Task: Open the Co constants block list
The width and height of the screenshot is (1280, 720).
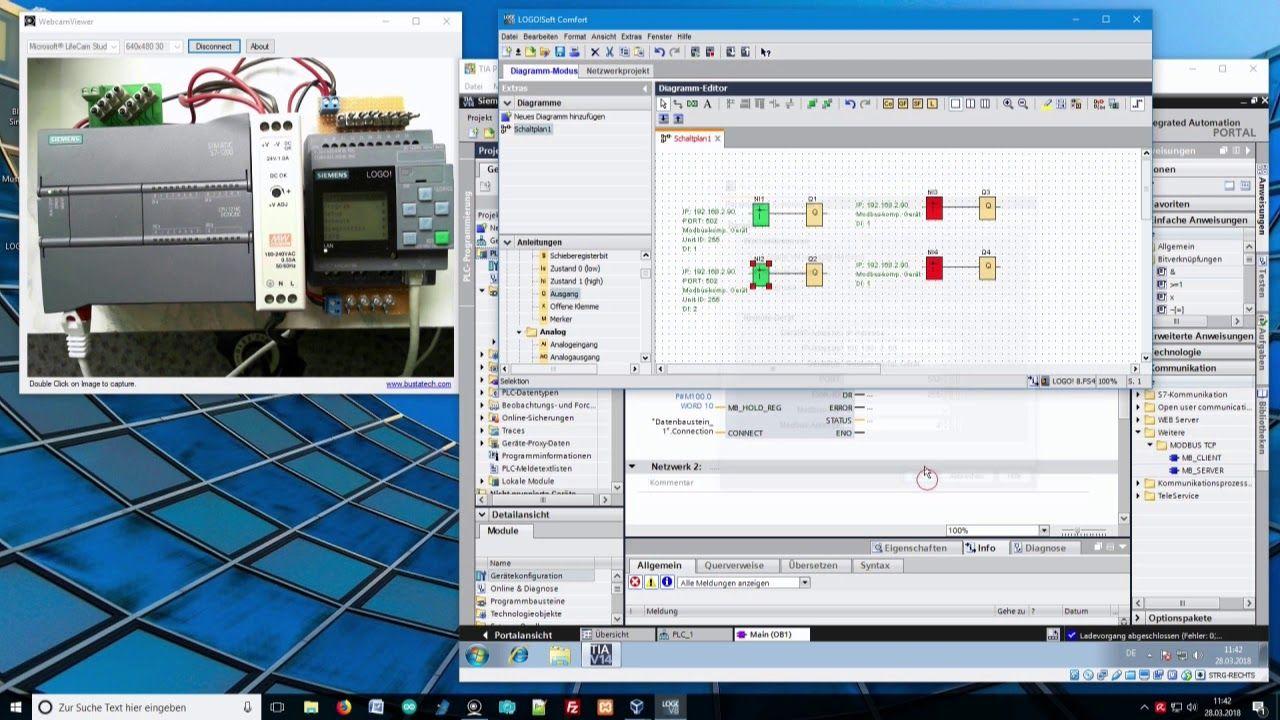Action: click(888, 104)
